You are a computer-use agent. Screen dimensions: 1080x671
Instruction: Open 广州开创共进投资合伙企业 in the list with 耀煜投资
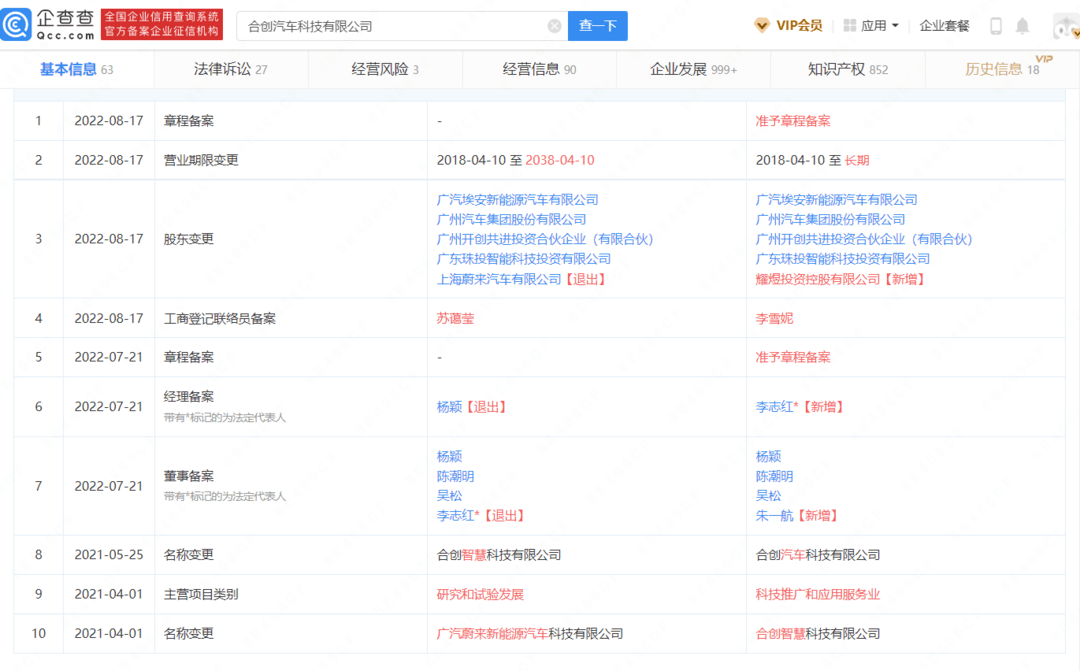point(864,239)
